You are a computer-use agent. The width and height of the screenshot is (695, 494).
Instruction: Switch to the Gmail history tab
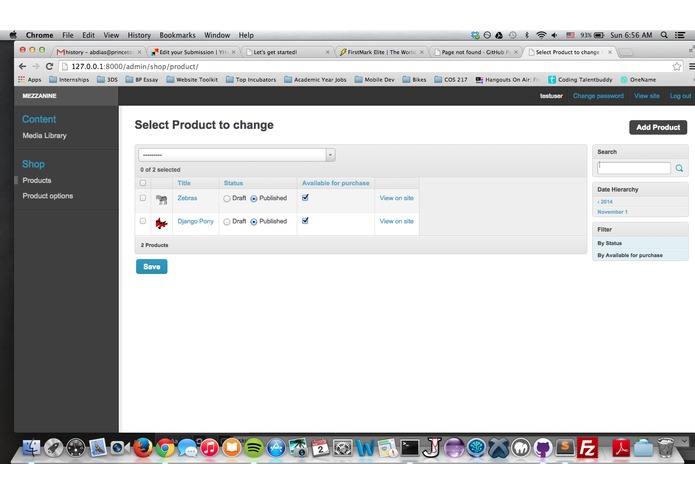98,52
